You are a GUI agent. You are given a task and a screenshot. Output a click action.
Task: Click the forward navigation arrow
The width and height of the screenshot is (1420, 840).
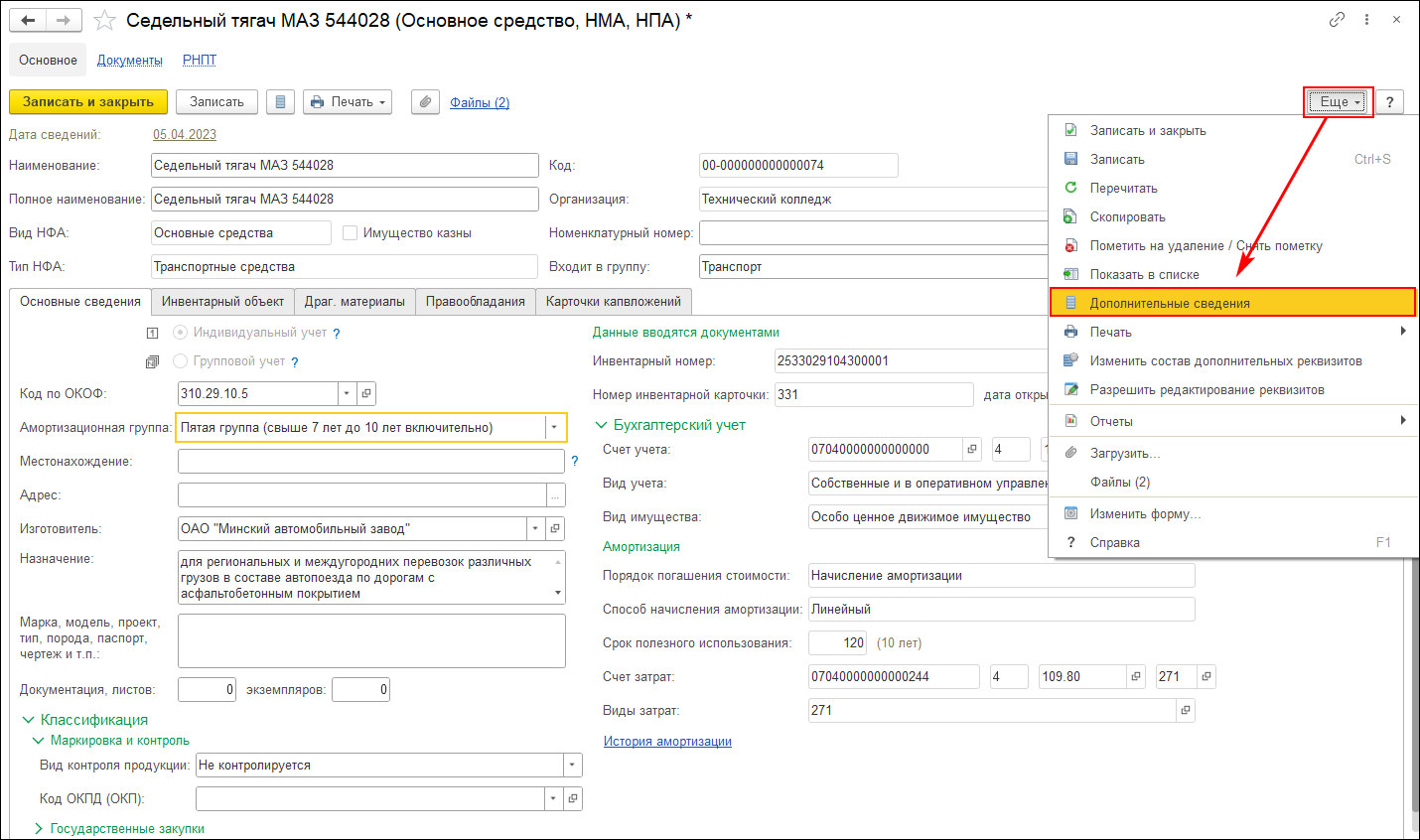[64, 20]
